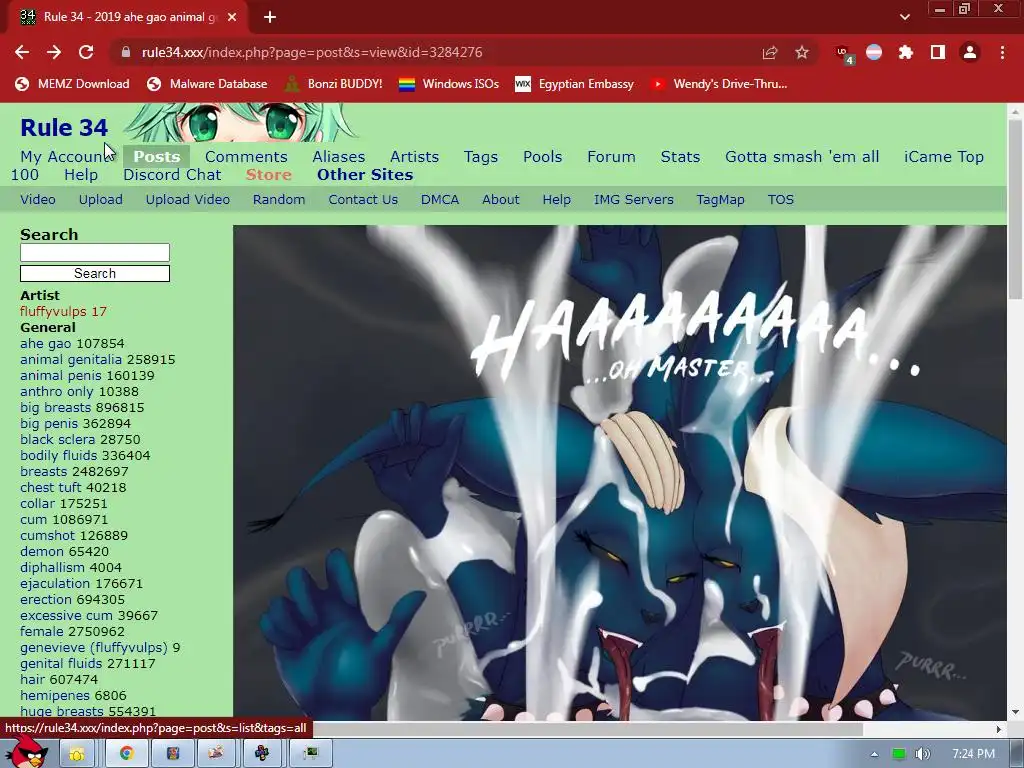Screen dimensions: 1024x768
Task: Open the Tags page
Action: 481,157
